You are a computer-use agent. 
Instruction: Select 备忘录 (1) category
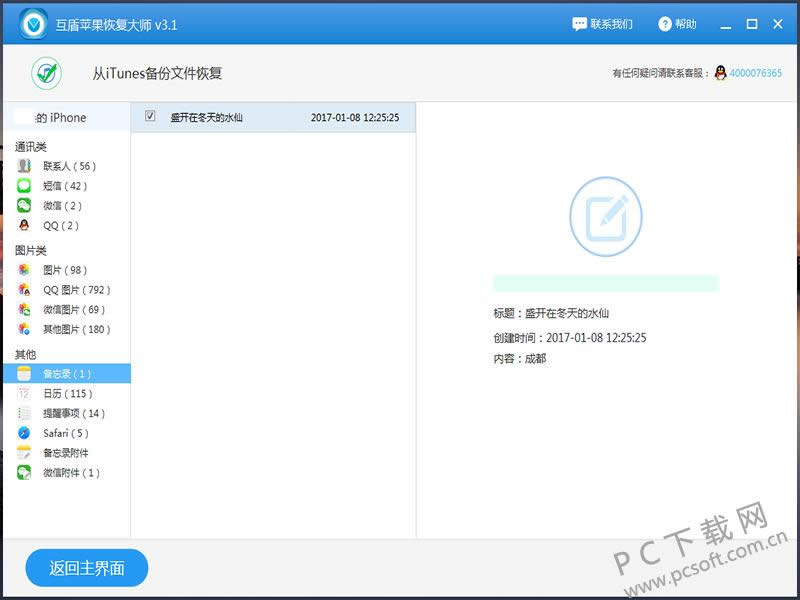coord(67,373)
